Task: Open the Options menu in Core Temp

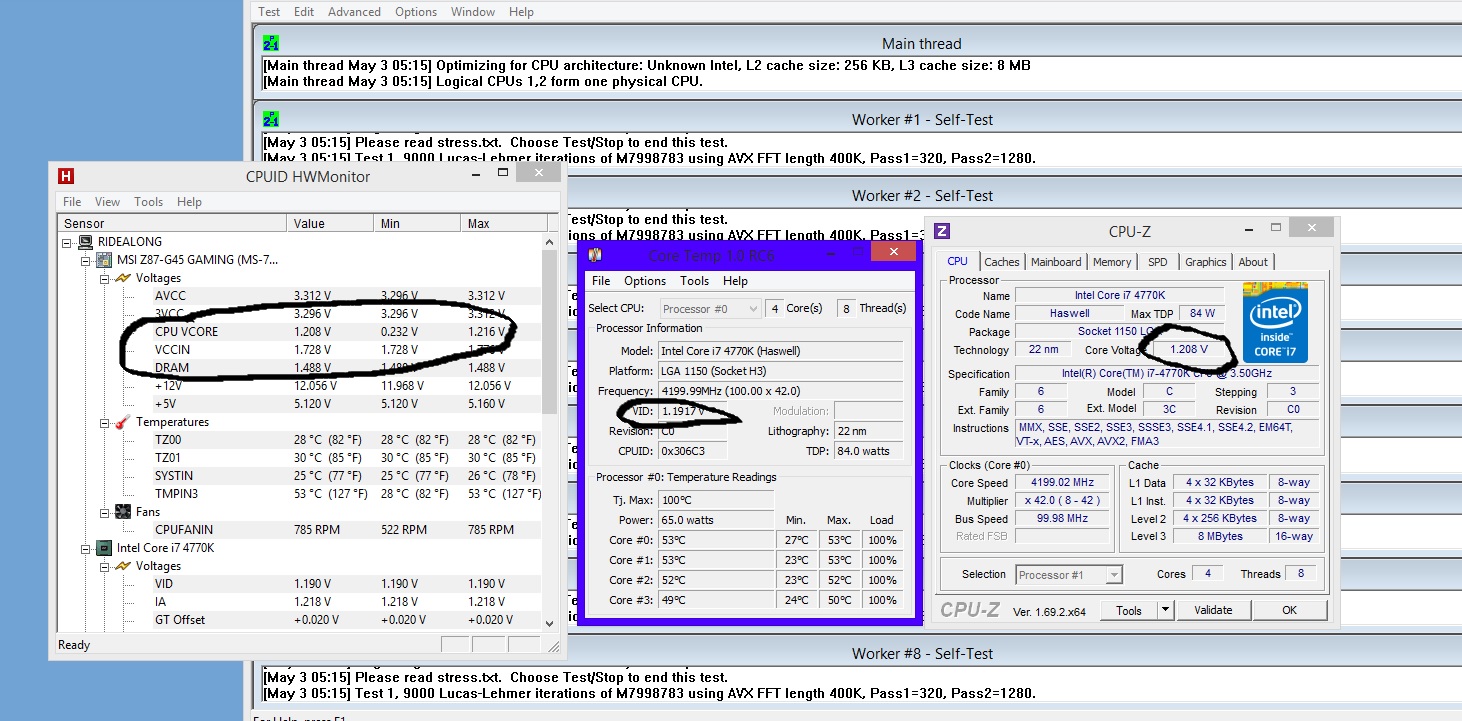Action: (645, 281)
